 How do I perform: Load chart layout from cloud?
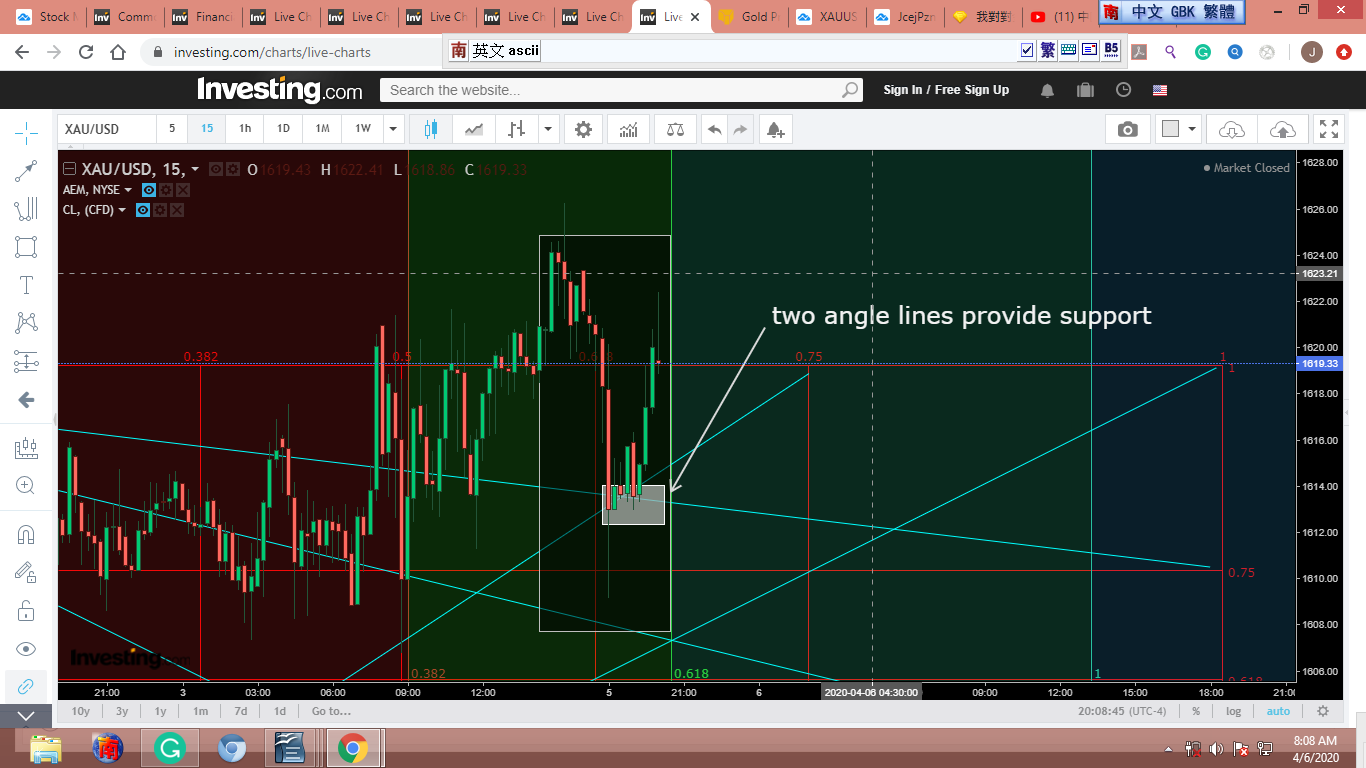pyautogui.click(x=1232, y=129)
